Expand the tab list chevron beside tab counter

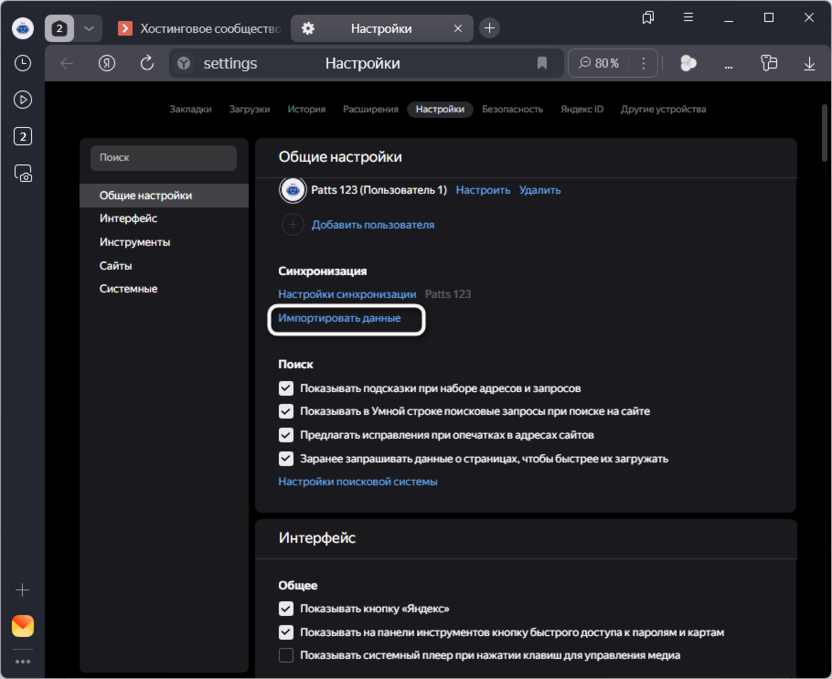[89, 28]
